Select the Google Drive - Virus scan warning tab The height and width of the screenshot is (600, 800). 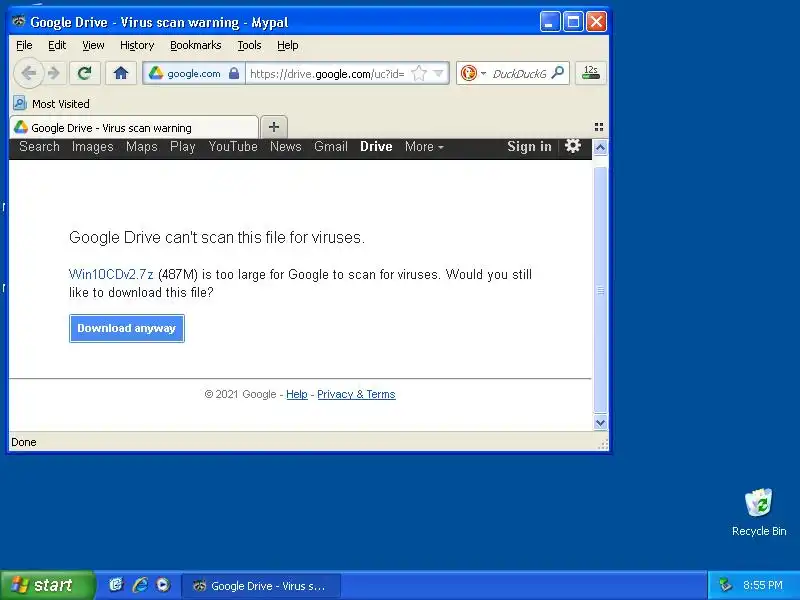click(134, 128)
